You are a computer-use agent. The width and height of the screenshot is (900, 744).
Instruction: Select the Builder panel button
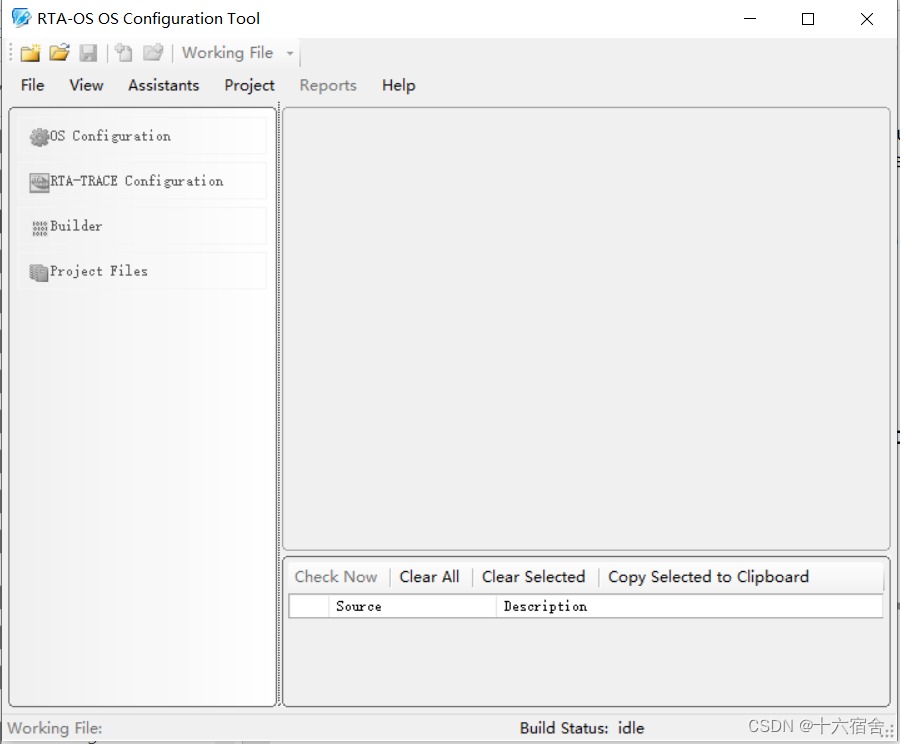(142, 226)
